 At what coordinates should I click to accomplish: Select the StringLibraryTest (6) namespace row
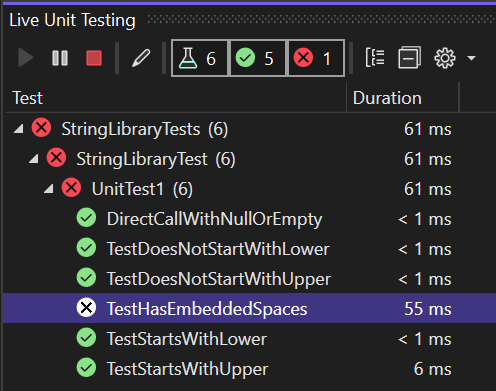(x=249, y=159)
